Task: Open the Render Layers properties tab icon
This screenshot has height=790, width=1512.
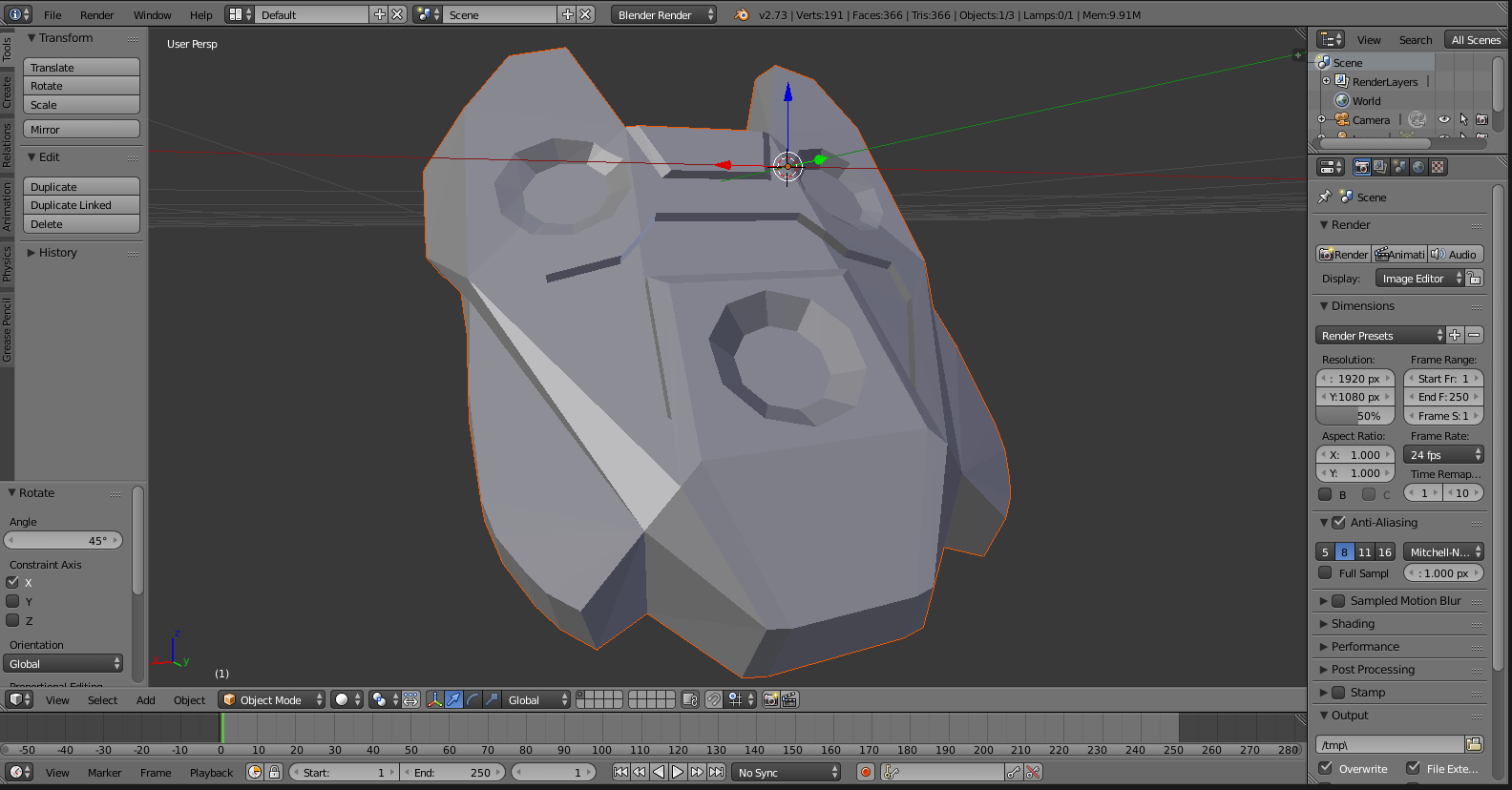Action: pyautogui.click(x=1380, y=167)
